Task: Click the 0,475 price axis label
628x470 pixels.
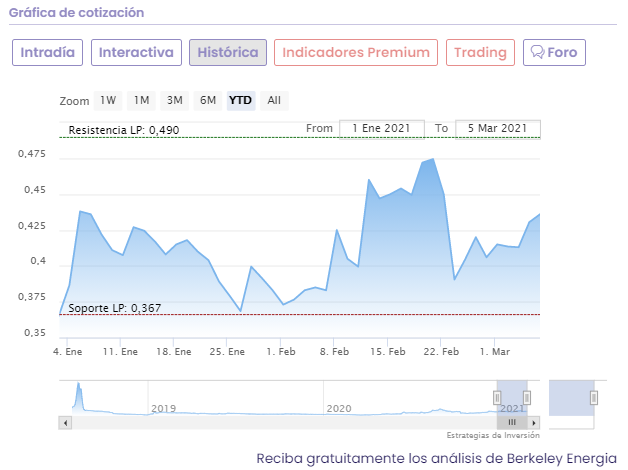Action: click(32, 154)
